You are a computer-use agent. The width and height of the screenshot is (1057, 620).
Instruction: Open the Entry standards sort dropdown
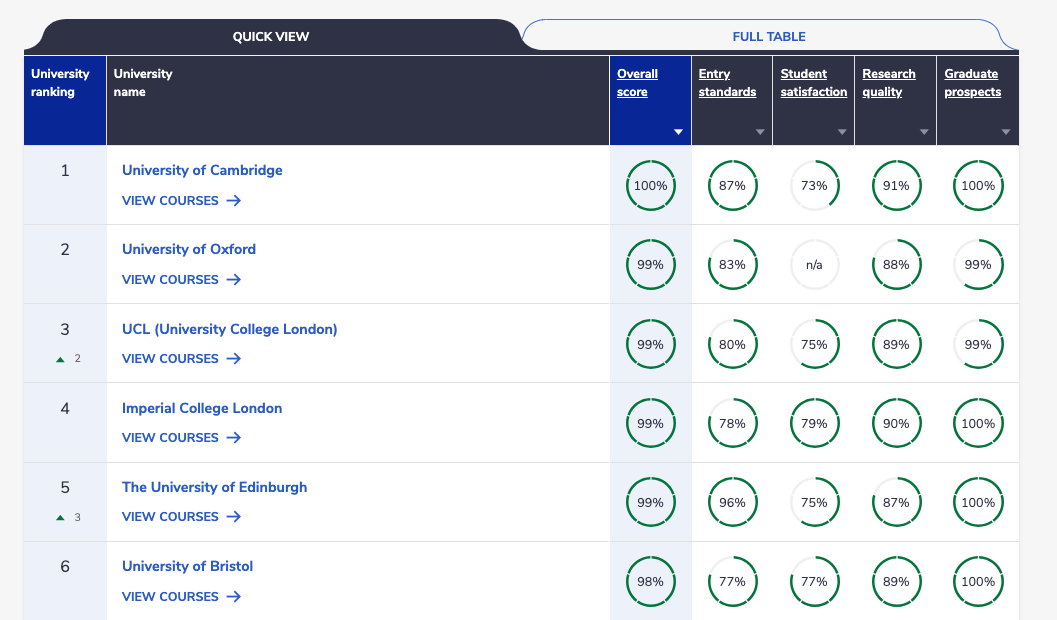[x=759, y=130]
